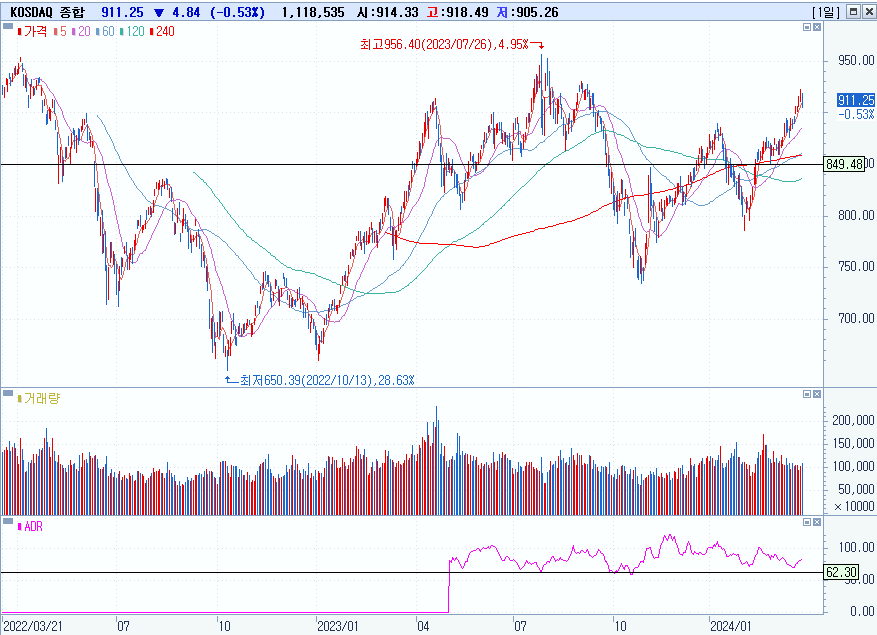Select the 5-day moving average legend

(60, 31)
